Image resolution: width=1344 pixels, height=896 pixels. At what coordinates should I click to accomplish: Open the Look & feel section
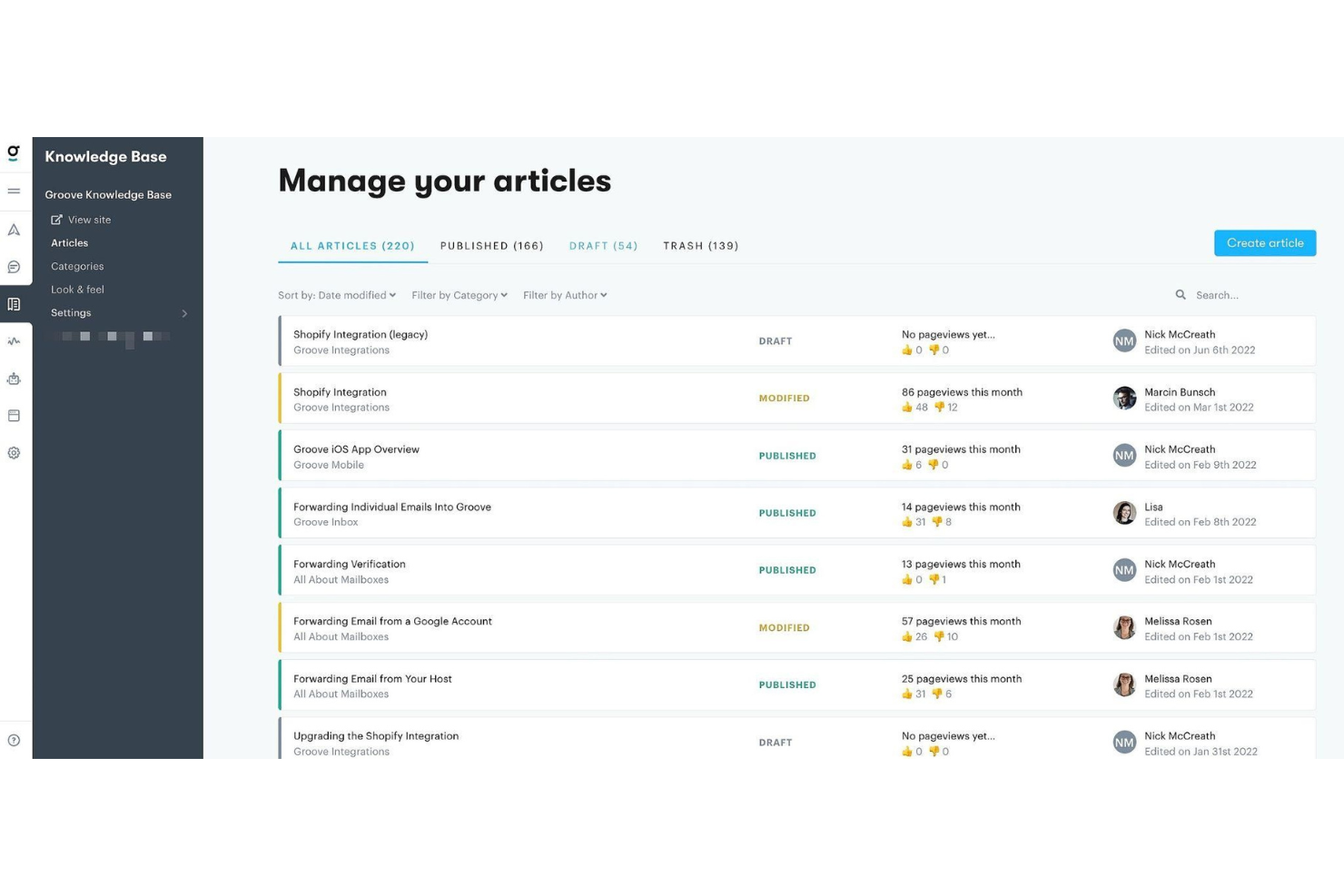(x=77, y=289)
